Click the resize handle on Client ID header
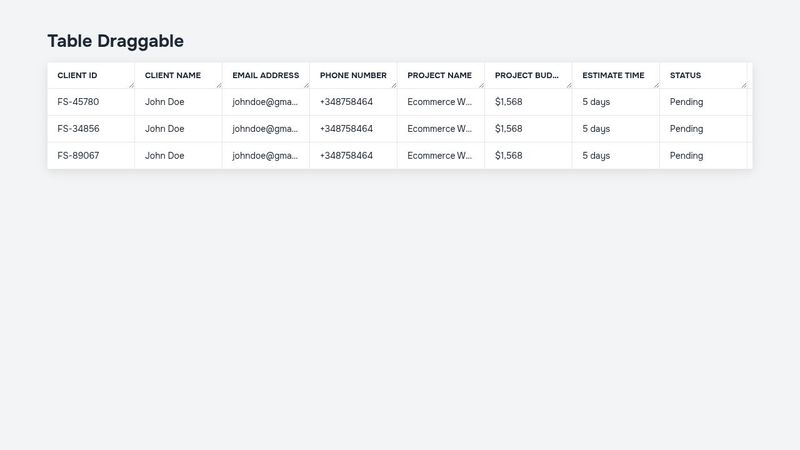Image resolution: width=800 pixels, height=450 pixels. pyautogui.click(x=131, y=85)
